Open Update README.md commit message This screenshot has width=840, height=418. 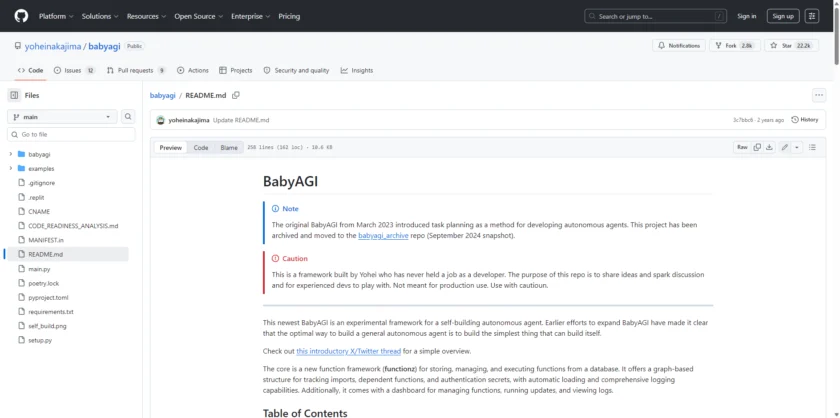click(241, 120)
